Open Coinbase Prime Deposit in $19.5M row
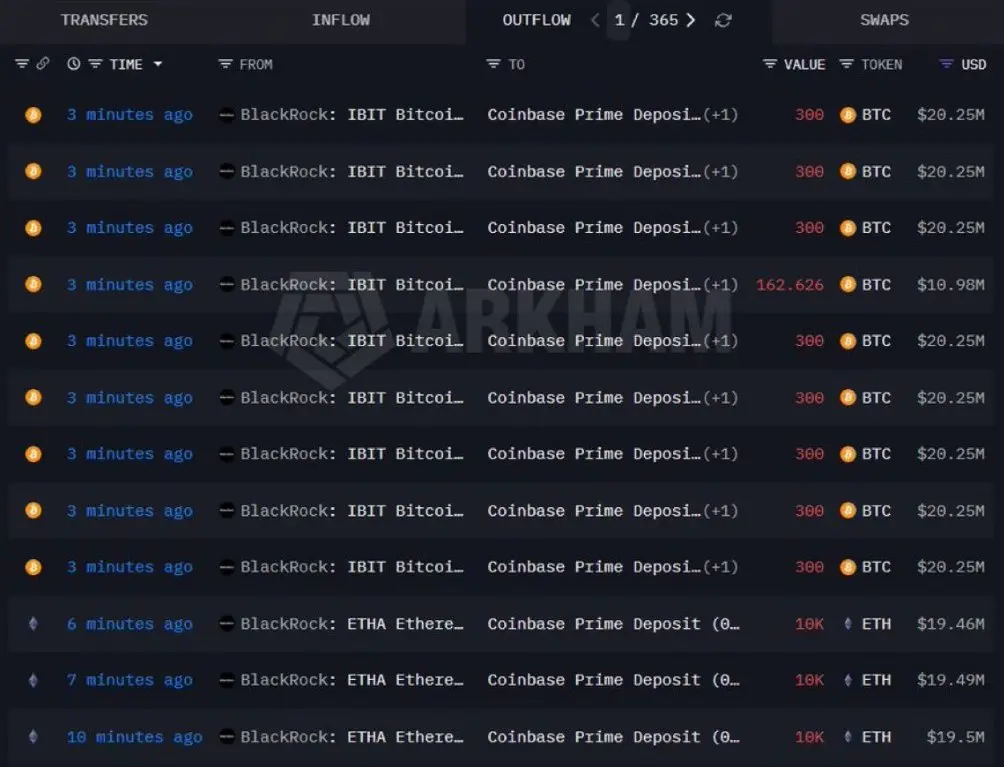The width and height of the screenshot is (1004, 767). (x=613, y=737)
